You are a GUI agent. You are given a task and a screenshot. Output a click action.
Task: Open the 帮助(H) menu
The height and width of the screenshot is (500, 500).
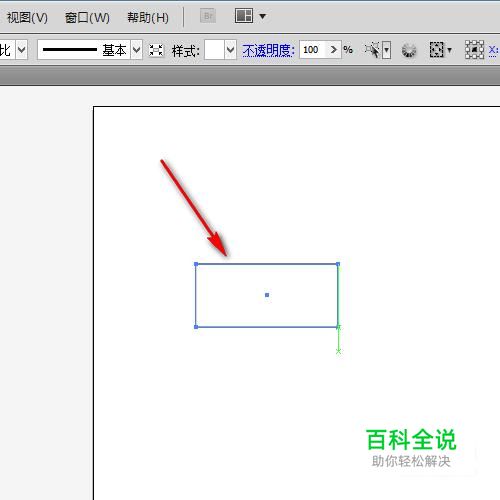148,17
